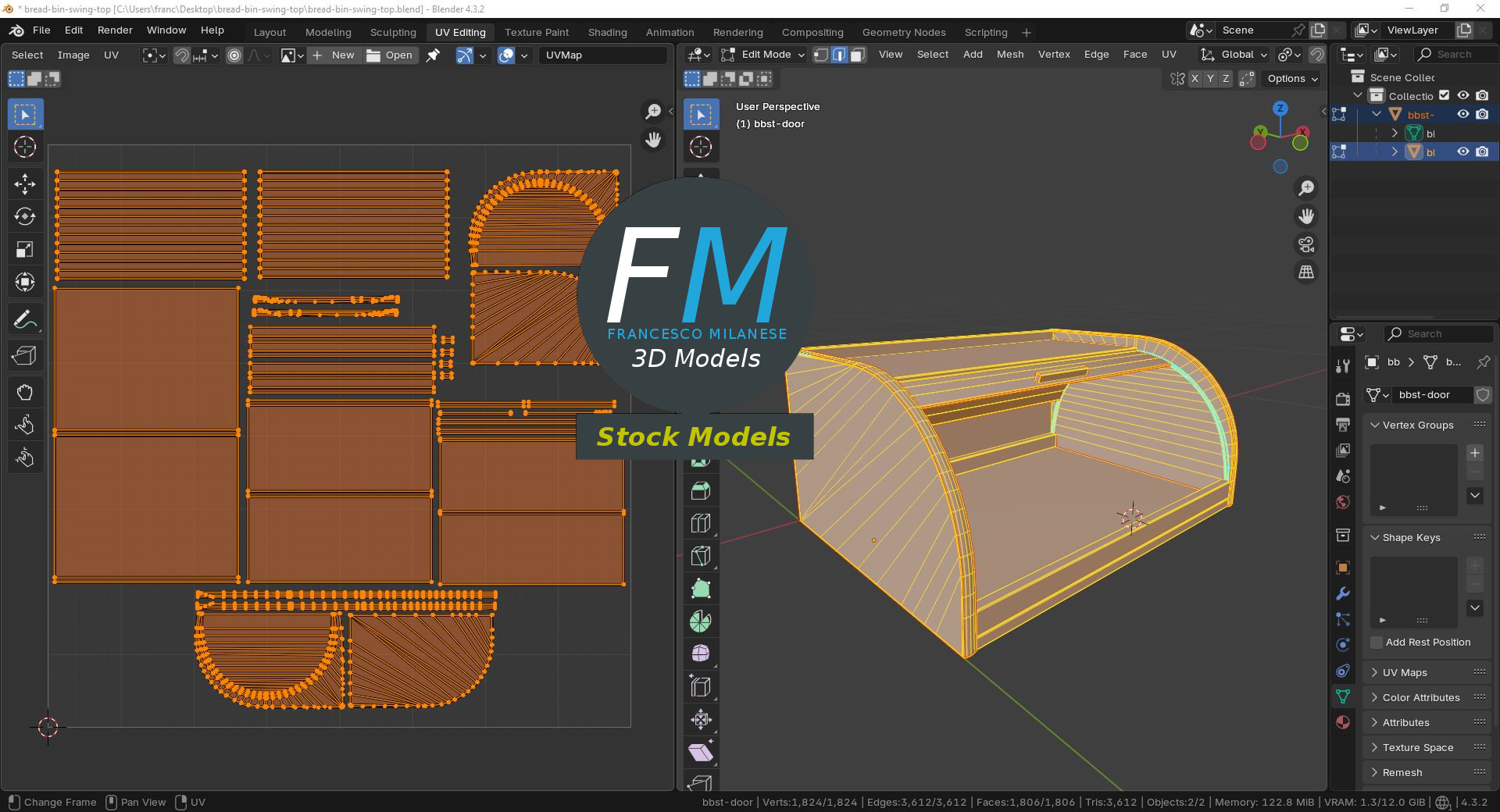
Task: Switch to face select mode in viewport
Action: tap(857, 55)
